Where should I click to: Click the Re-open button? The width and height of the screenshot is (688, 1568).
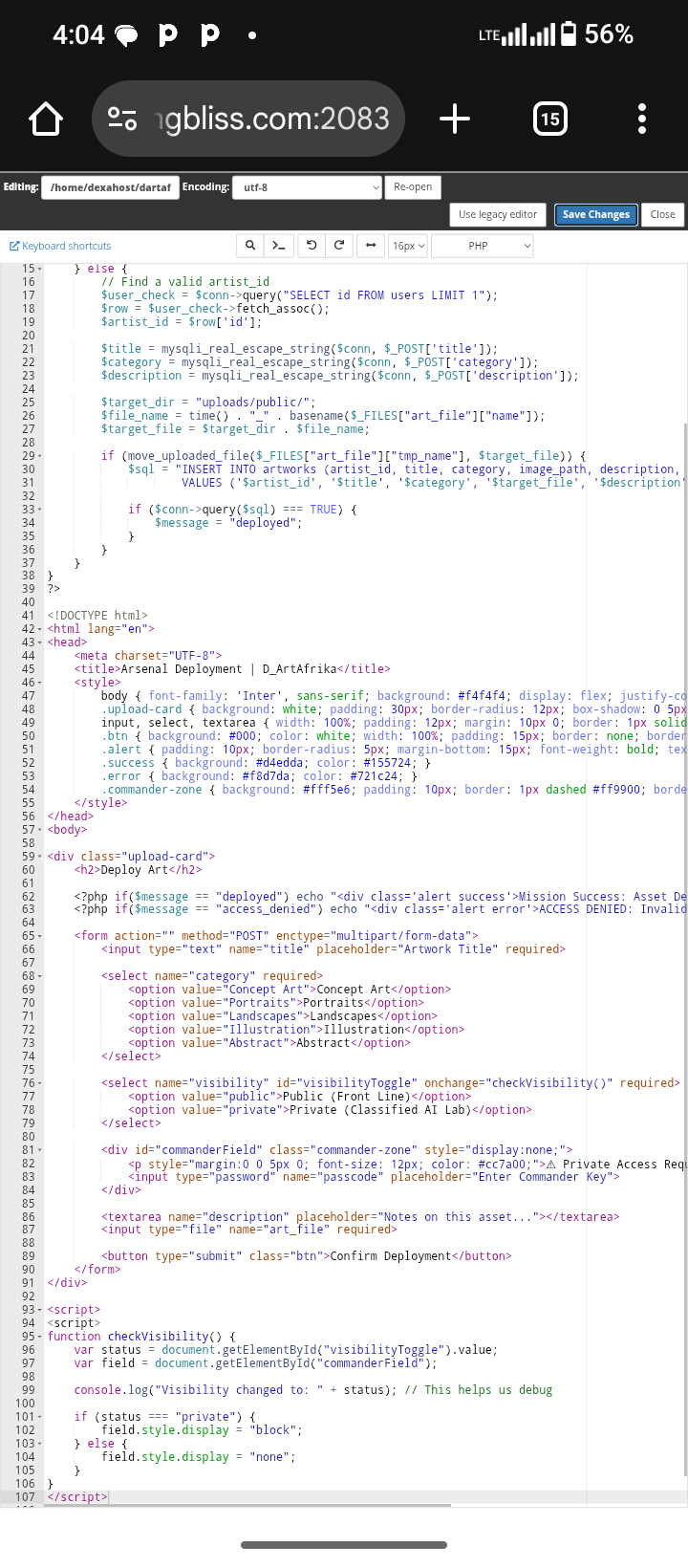413,187
